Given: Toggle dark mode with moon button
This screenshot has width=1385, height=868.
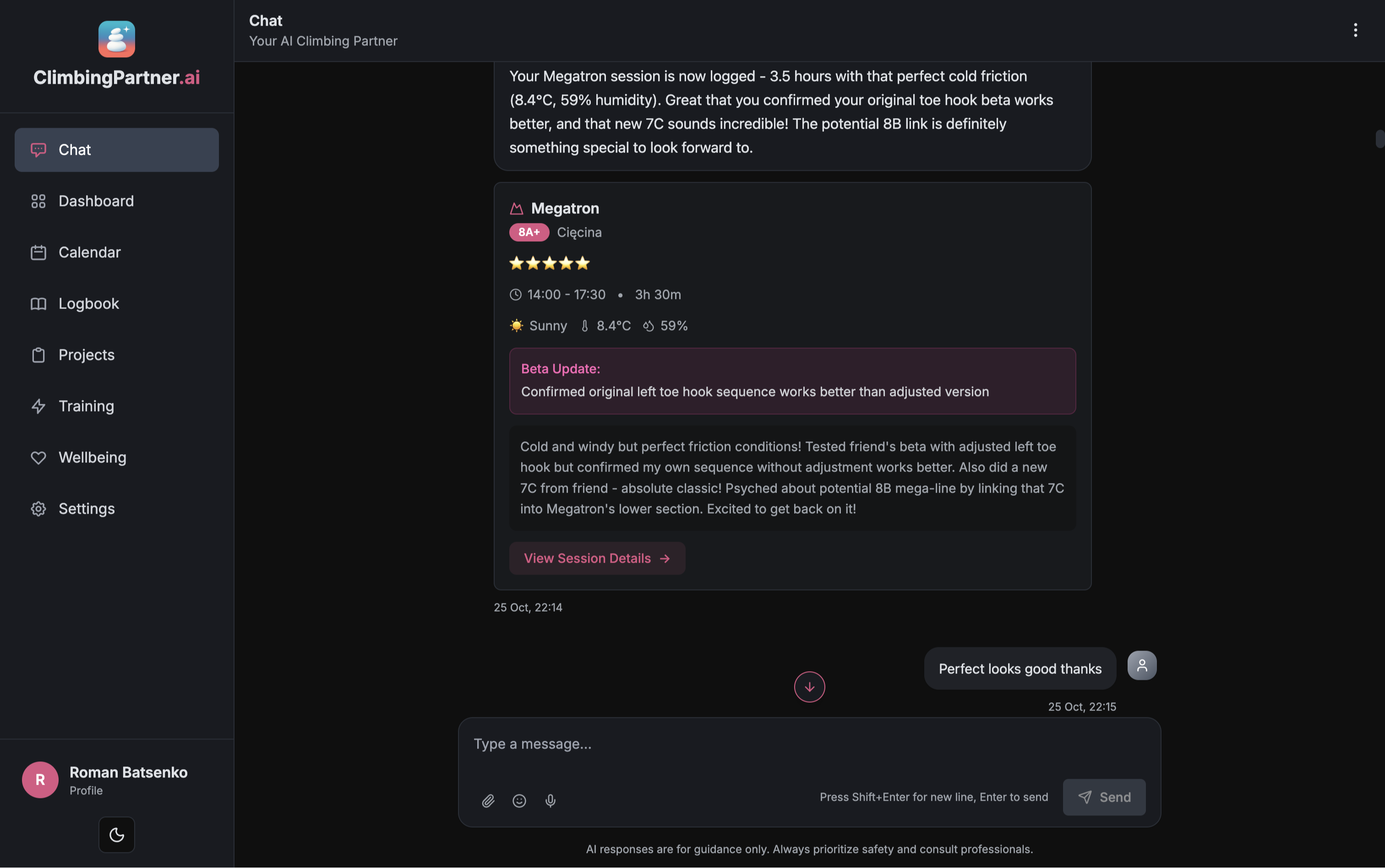Looking at the screenshot, I should tap(117, 834).
